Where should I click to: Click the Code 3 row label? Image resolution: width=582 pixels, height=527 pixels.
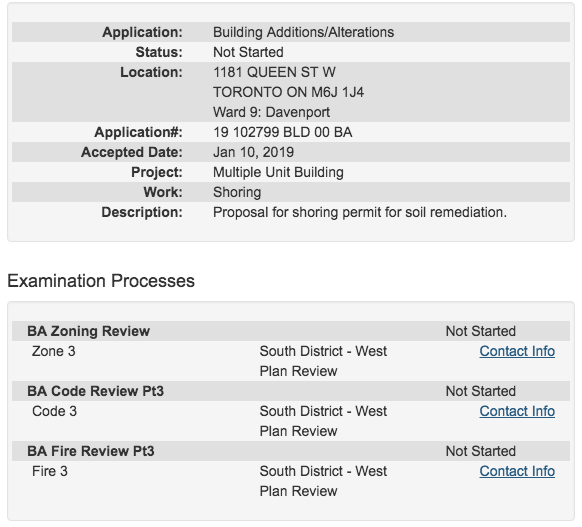[x=55, y=411]
